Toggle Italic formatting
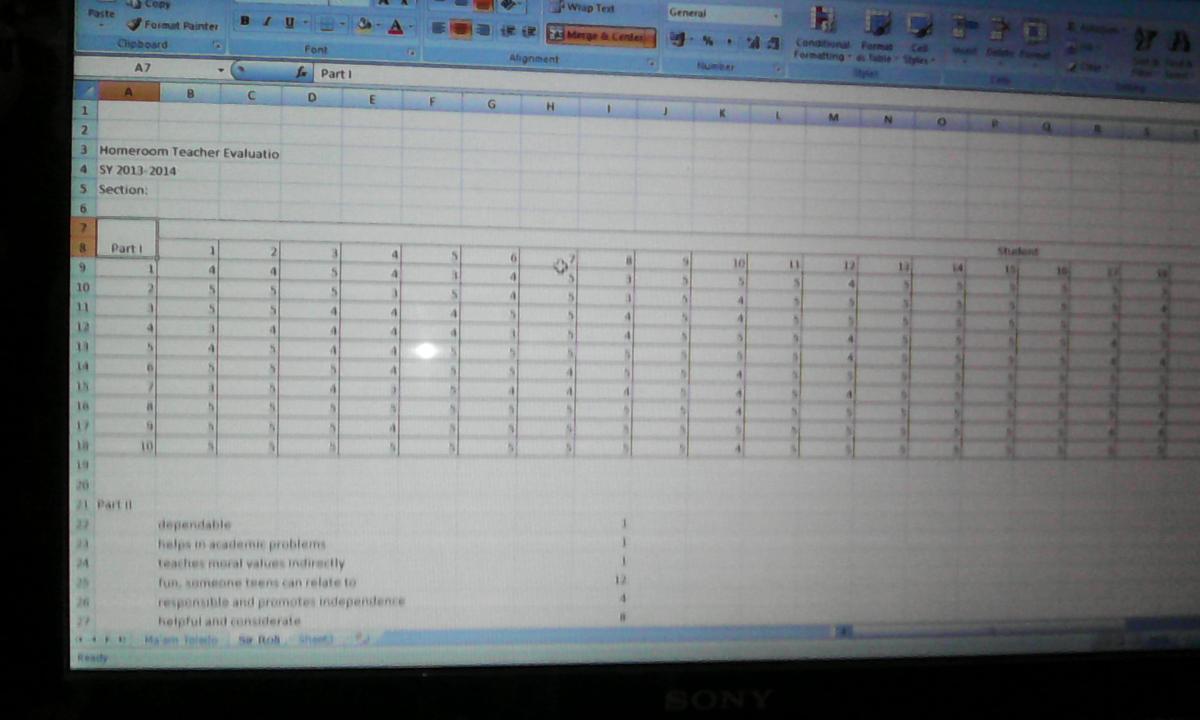Viewport: 1200px width, 720px height. click(268, 22)
